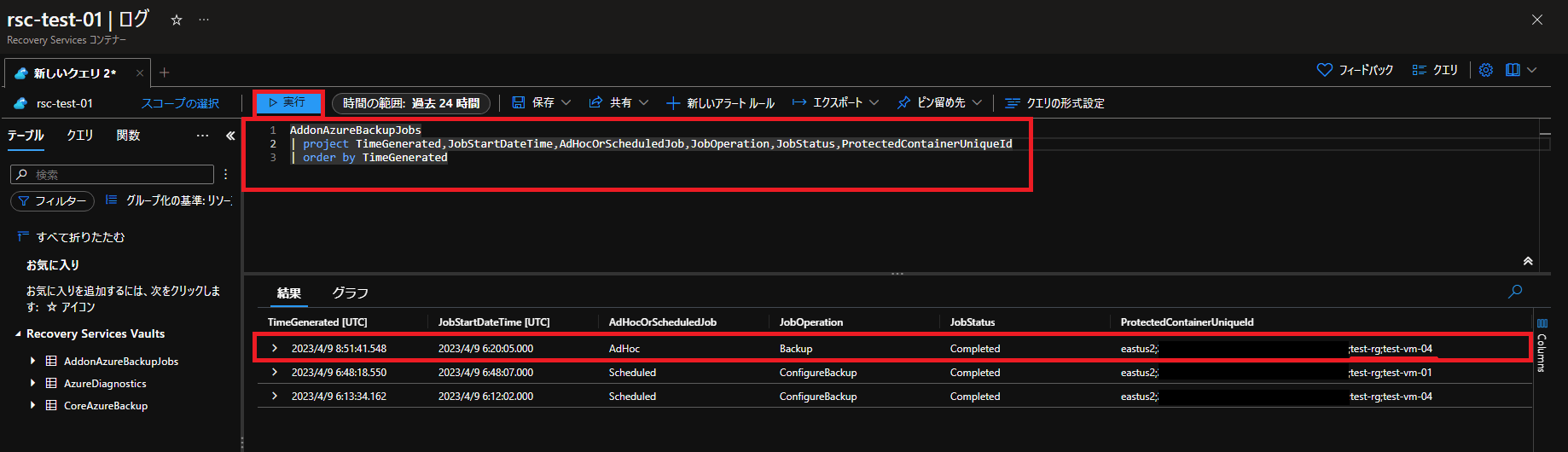Expand the 8:51:41.548 result row
The width and height of the screenshot is (1568, 452).
pyautogui.click(x=275, y=348)
